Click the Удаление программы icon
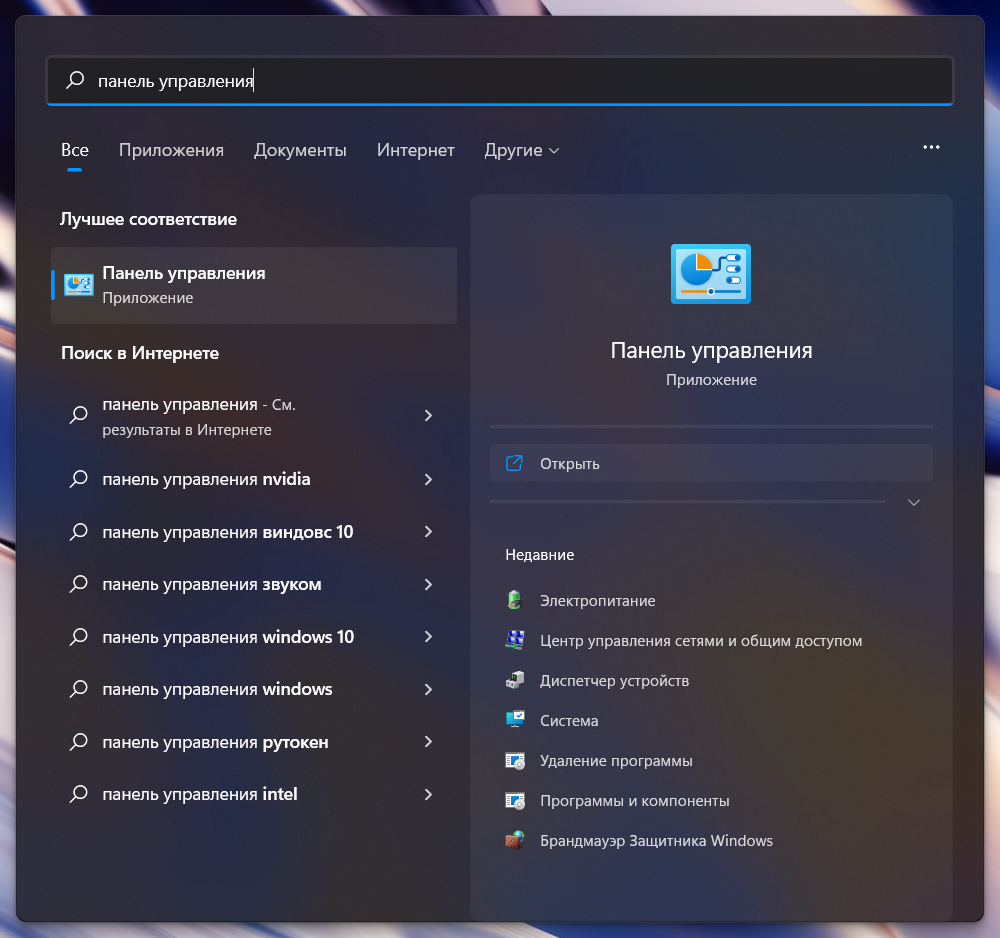 tap(515, 760)
